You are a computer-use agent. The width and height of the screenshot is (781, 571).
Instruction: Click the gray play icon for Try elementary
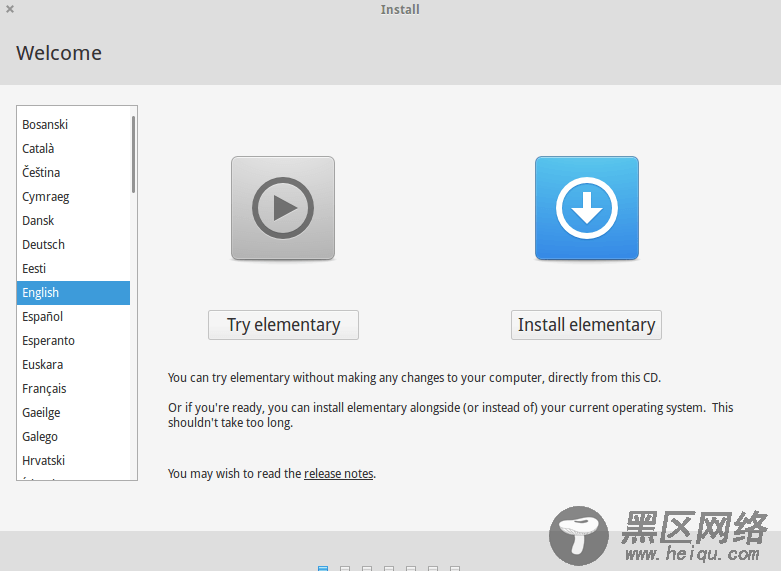coord(283,208)
